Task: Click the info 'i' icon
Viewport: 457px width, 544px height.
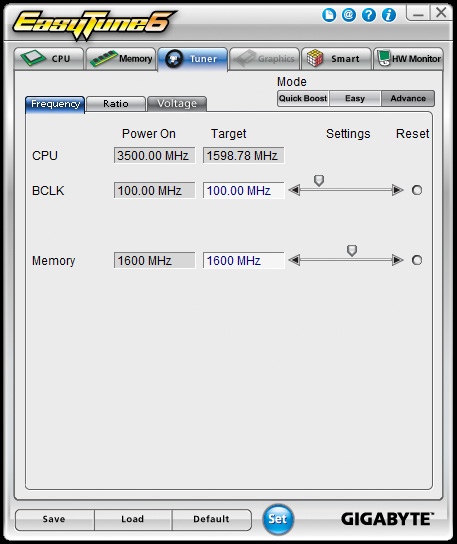Action: click(x=389, y=15)
